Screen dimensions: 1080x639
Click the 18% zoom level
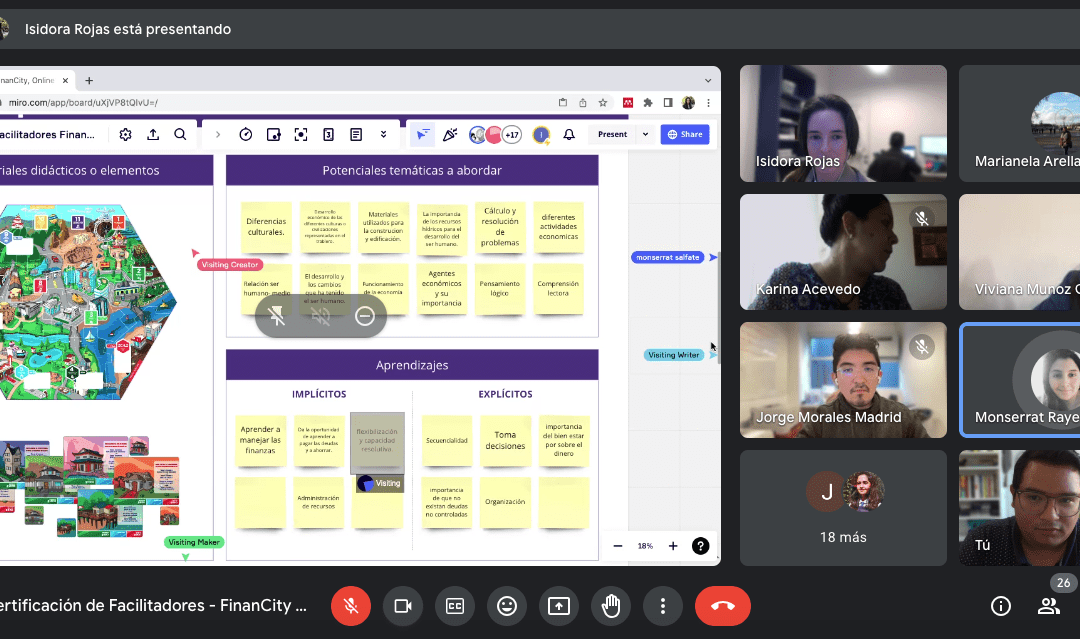click(645, 546)
